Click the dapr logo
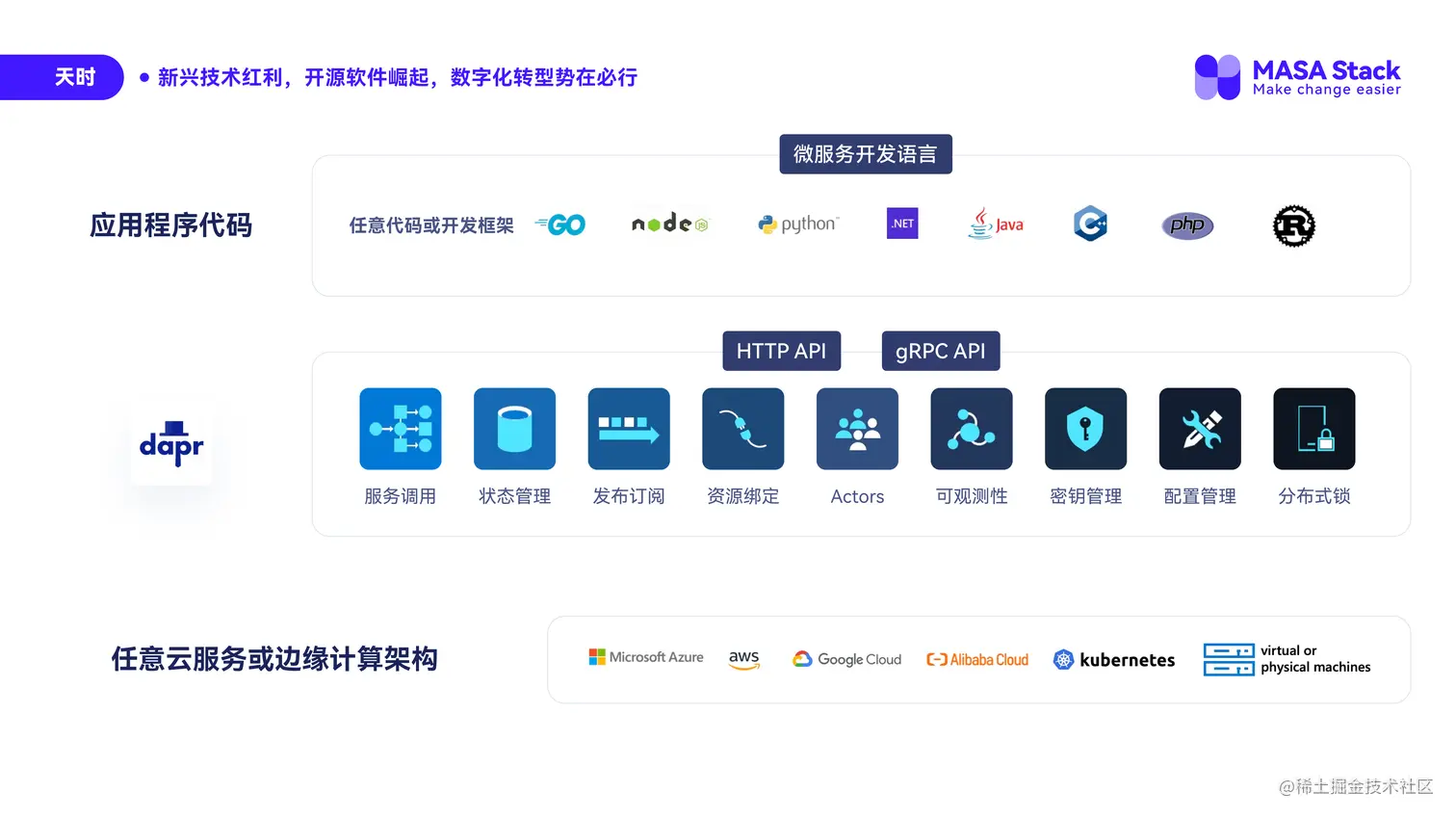Image resolution: width=1456 pixels, height=819 pixels. click(x=171, y=443)
